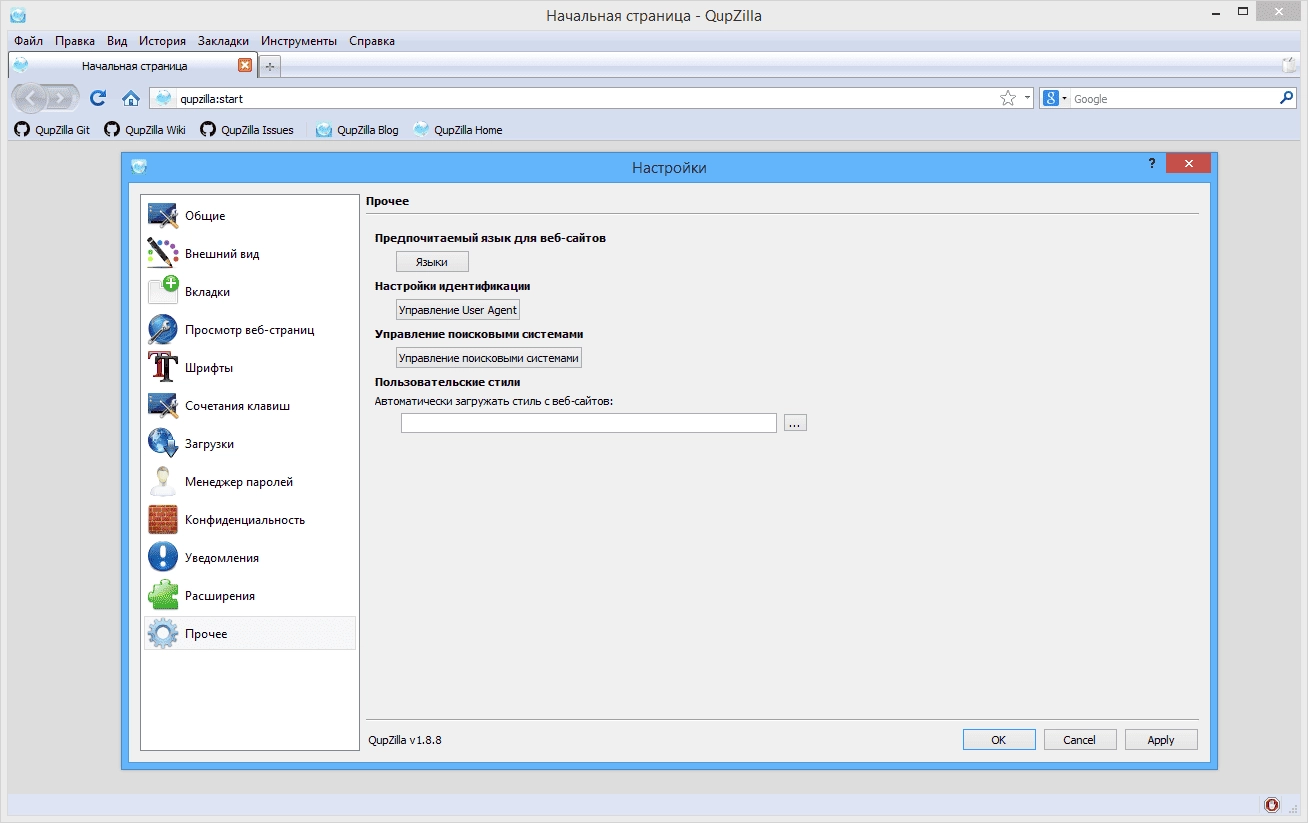
Task: Click the QupZilla title bar app icon
Action: coord(17,14)
